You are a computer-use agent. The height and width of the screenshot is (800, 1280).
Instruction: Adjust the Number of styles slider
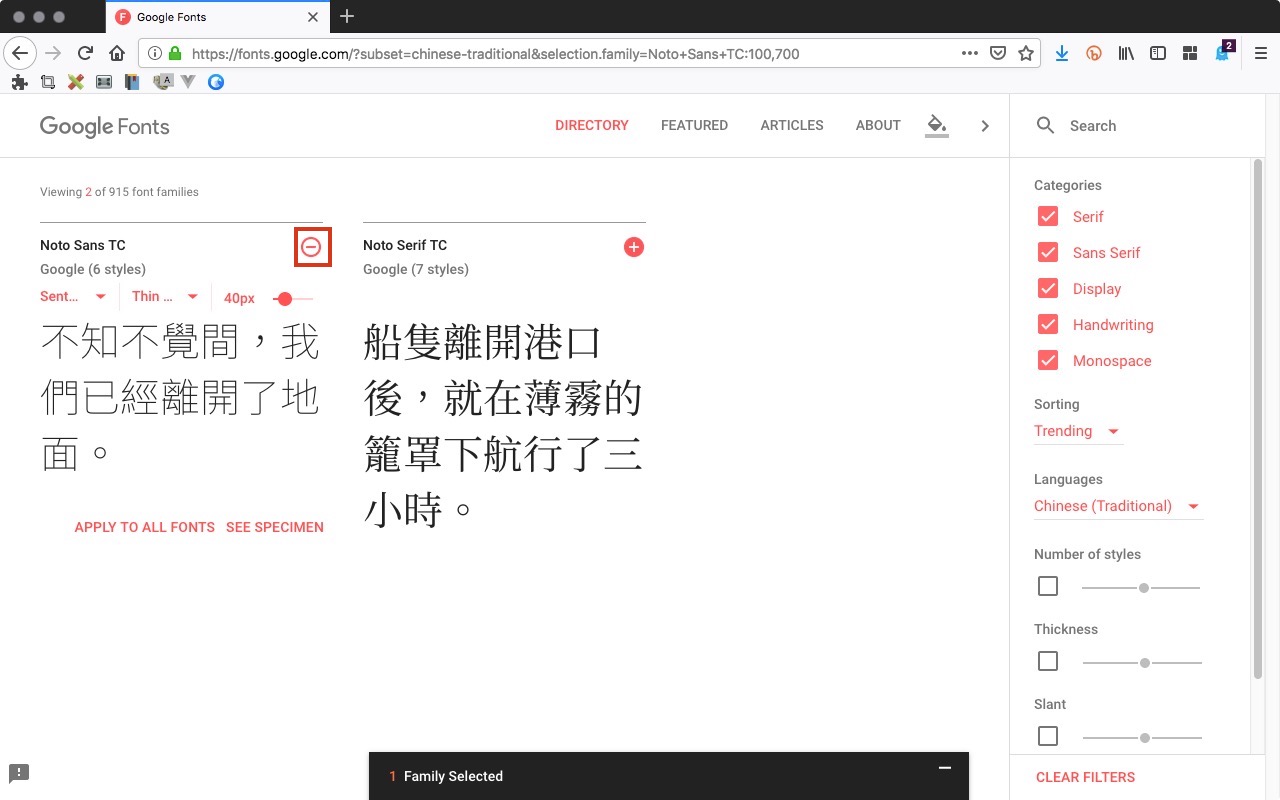pos(1141,588)
